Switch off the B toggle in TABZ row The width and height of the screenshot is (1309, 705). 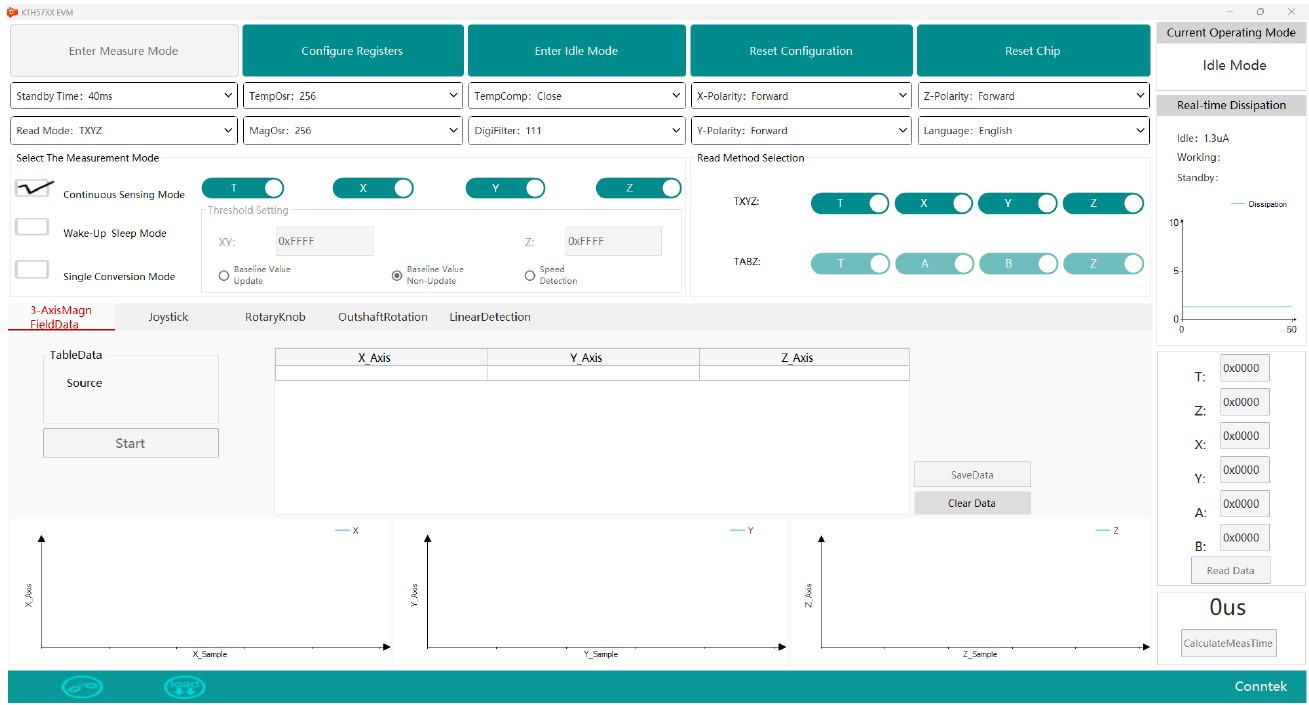pos(1018,264)
